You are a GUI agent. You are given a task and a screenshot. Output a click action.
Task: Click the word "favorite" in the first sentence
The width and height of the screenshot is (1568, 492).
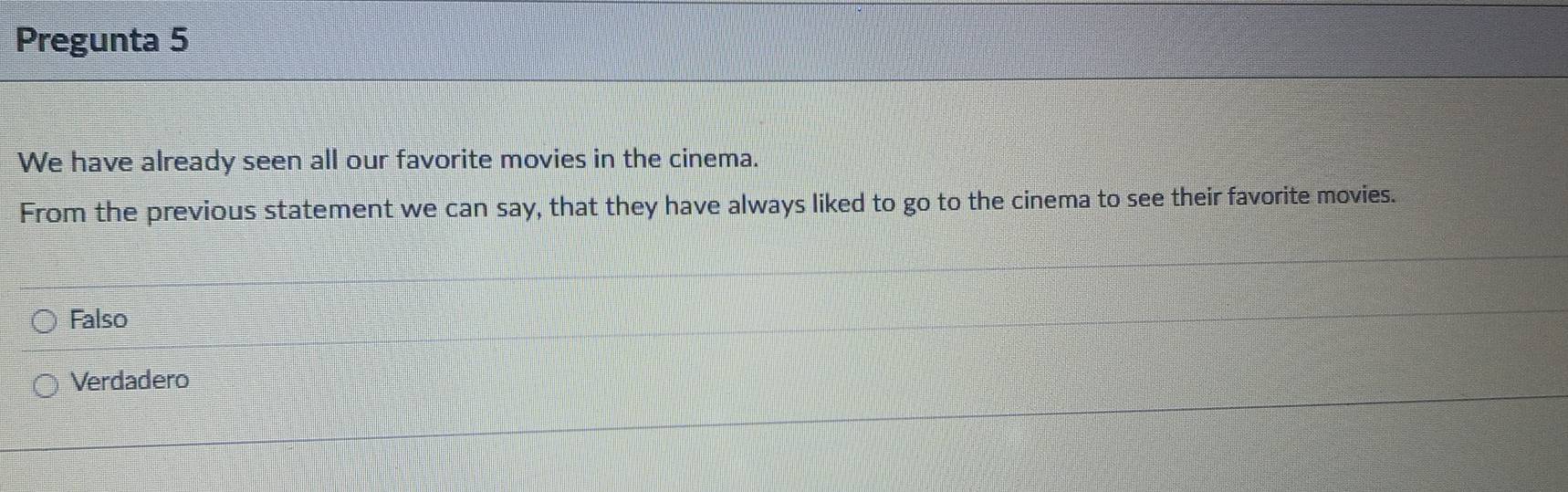coord(444,160)
